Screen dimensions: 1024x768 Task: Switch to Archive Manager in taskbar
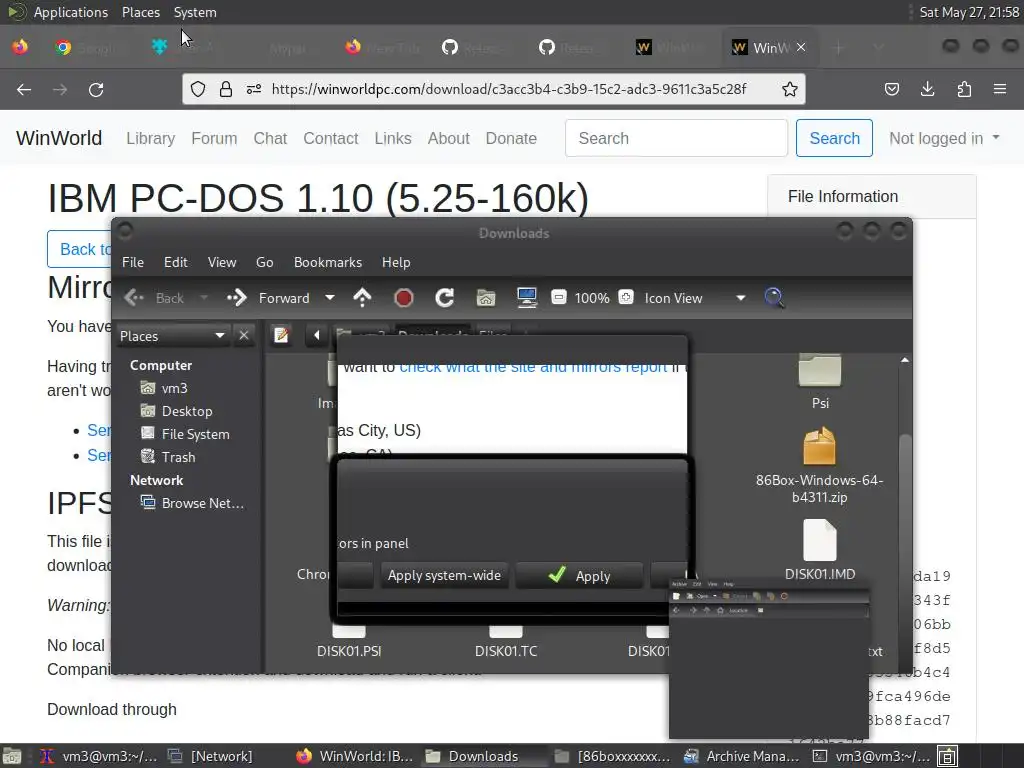click(743, 756)
